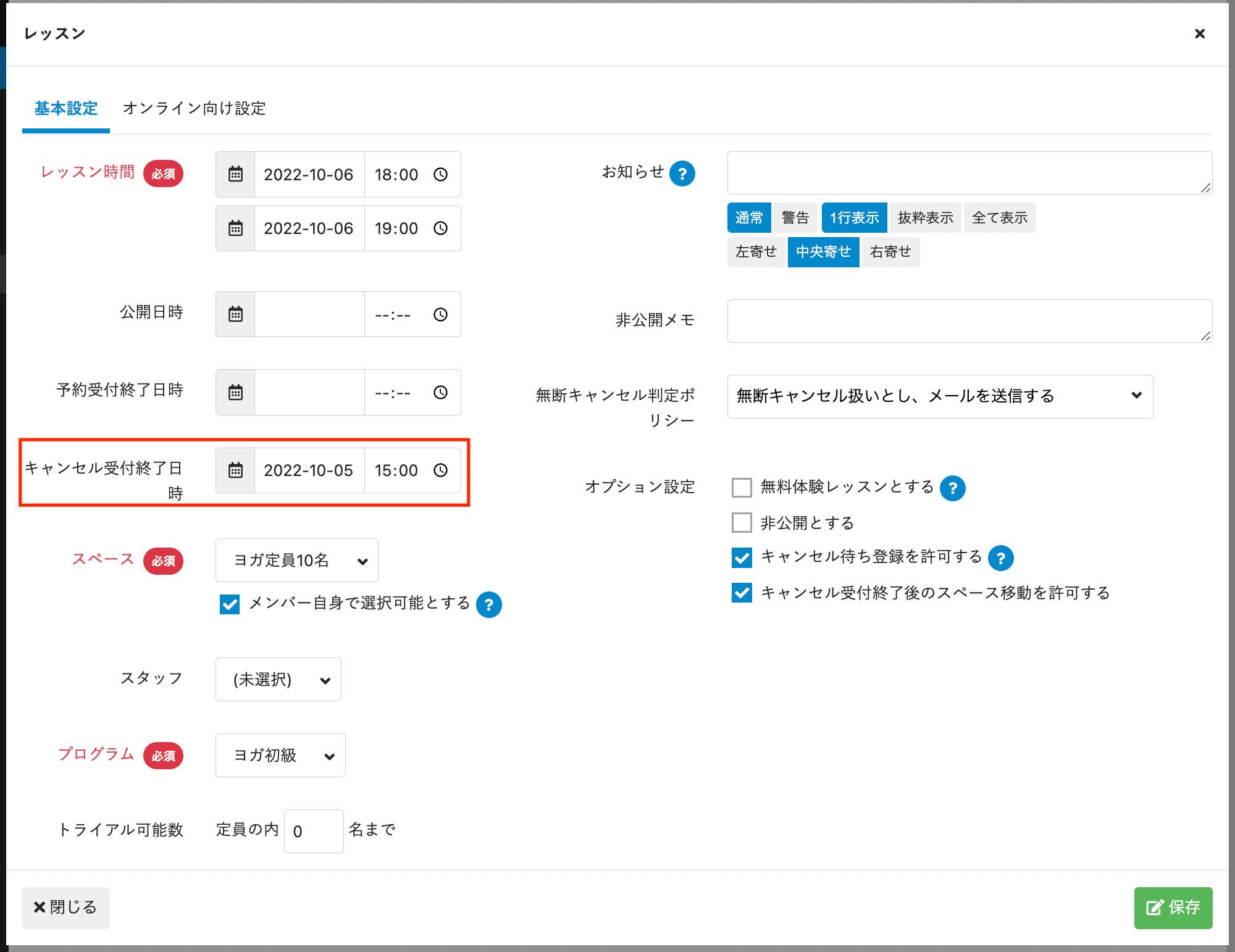Select the 警告 notice style button
Viewport: 1235px width, 952px height.
[x=795, y=218]
